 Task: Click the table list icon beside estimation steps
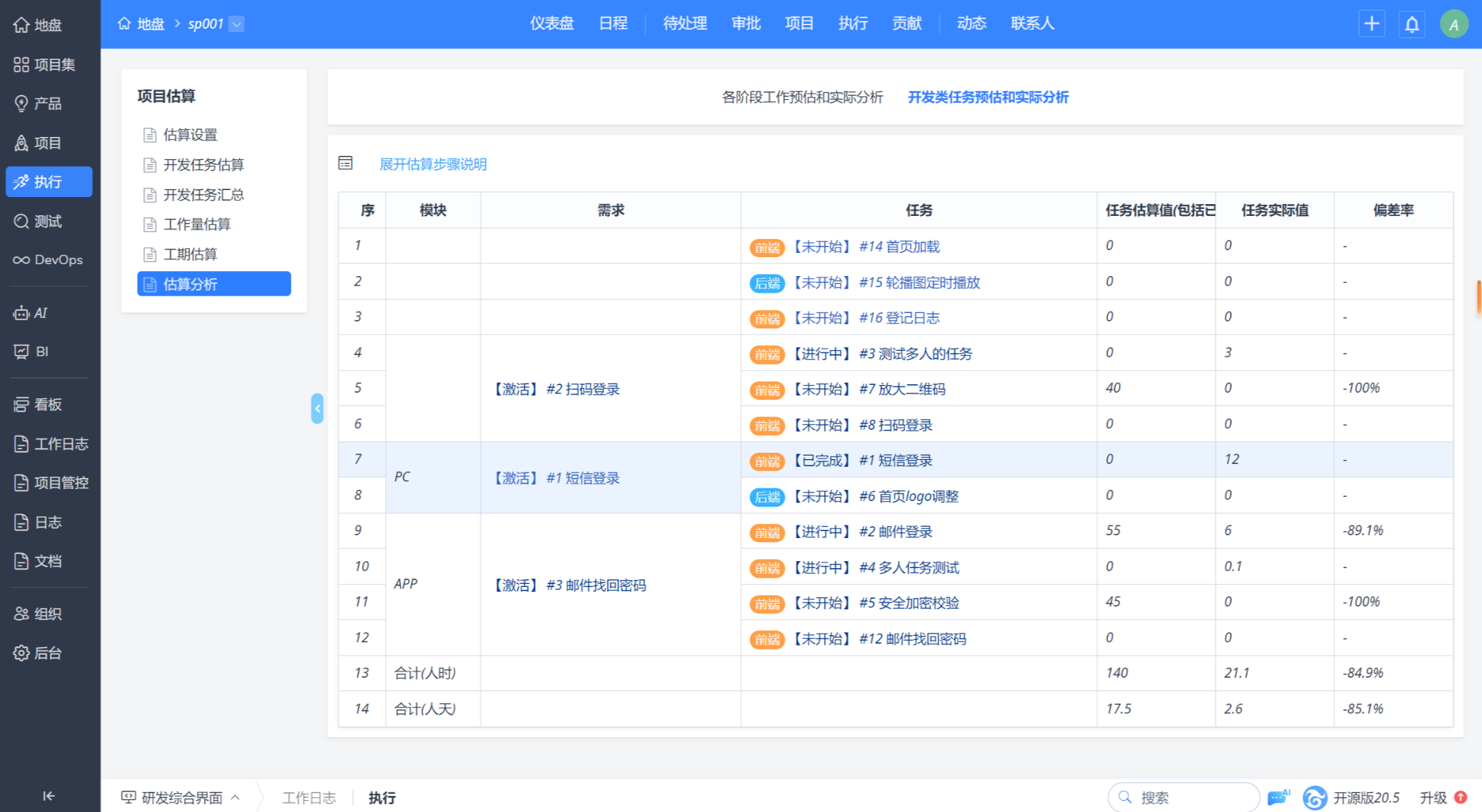click(345, 164)
